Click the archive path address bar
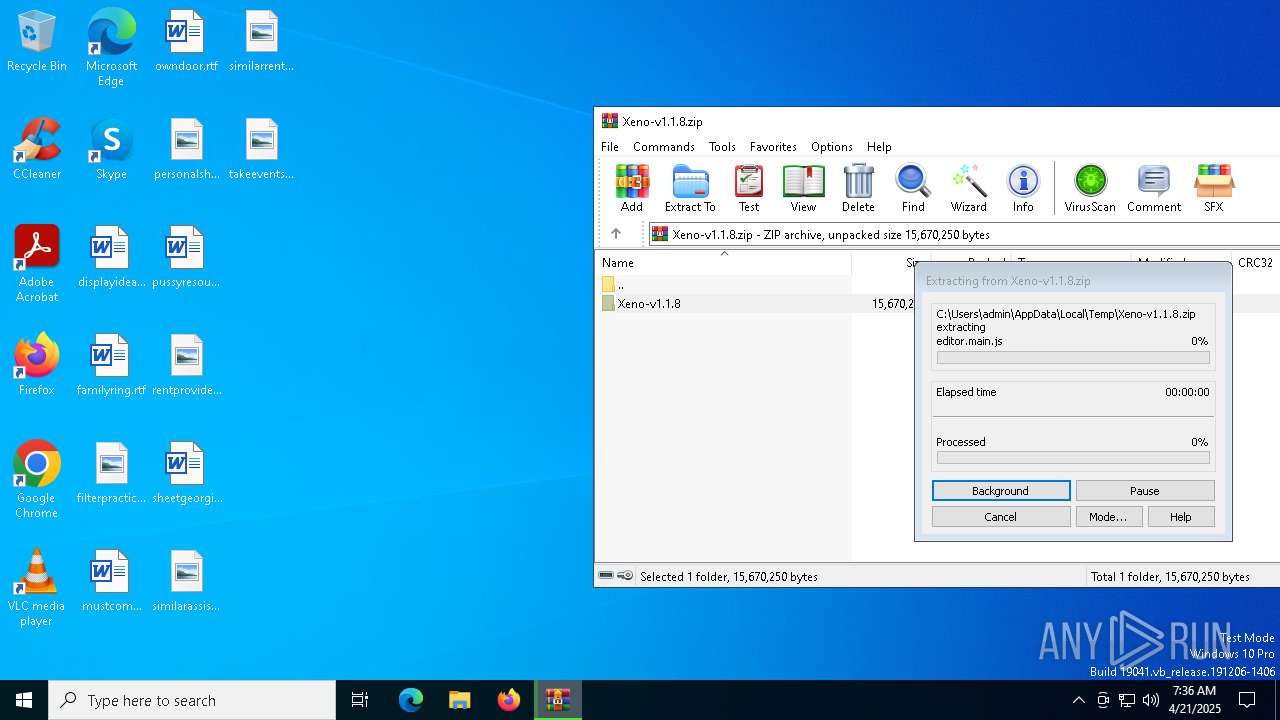Screen dimensions: 1280x720 (x=964, y=234)
